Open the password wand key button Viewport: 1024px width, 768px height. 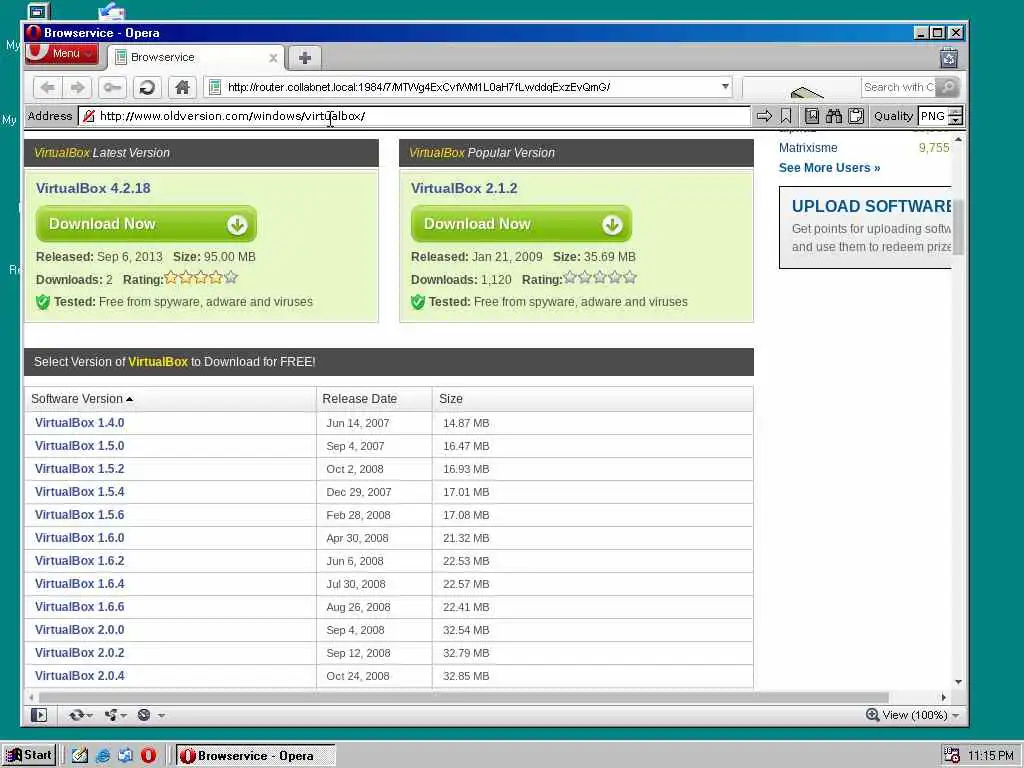112,87
